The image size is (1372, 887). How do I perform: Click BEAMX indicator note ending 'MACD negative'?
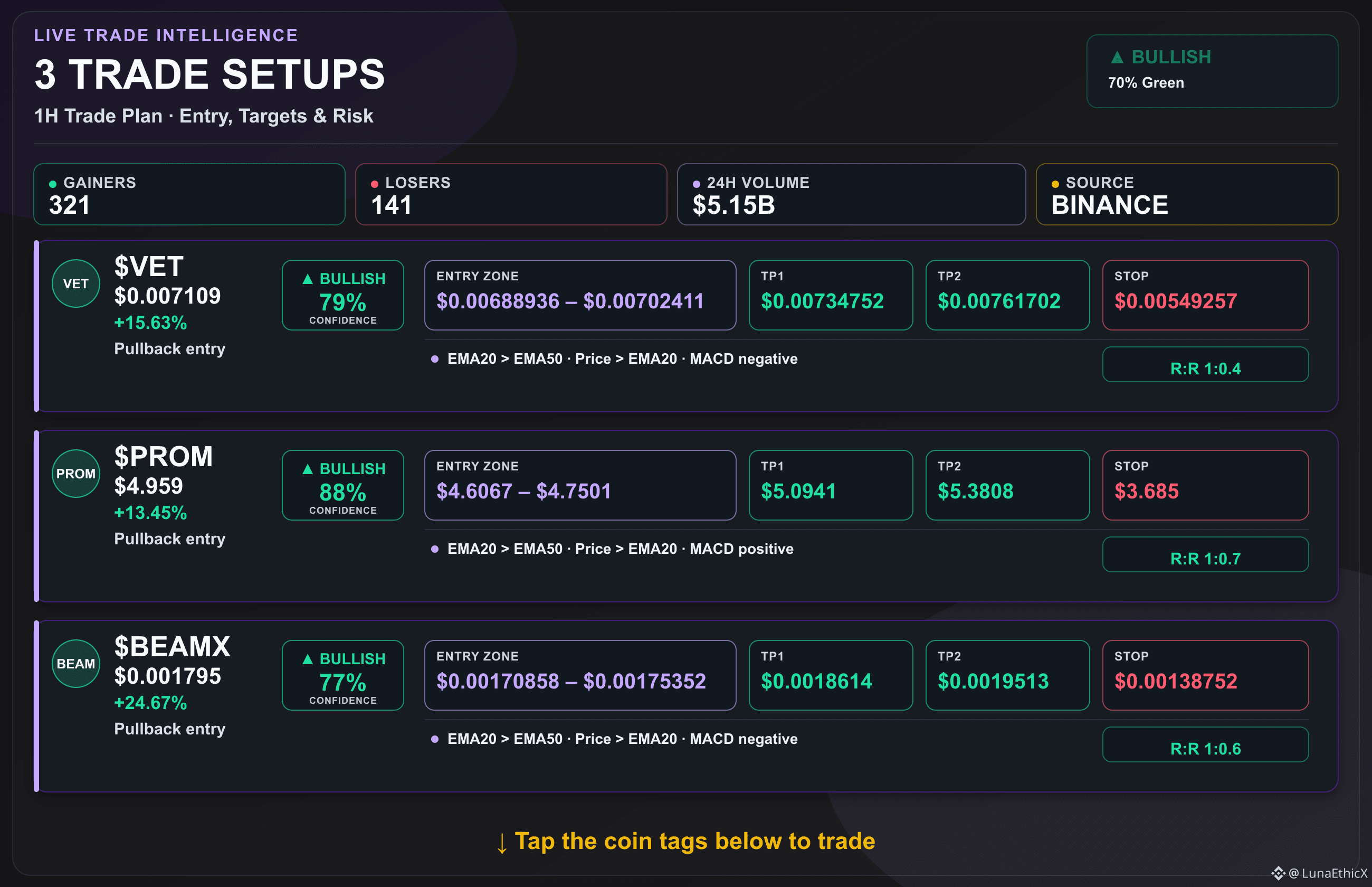(622, 739)
